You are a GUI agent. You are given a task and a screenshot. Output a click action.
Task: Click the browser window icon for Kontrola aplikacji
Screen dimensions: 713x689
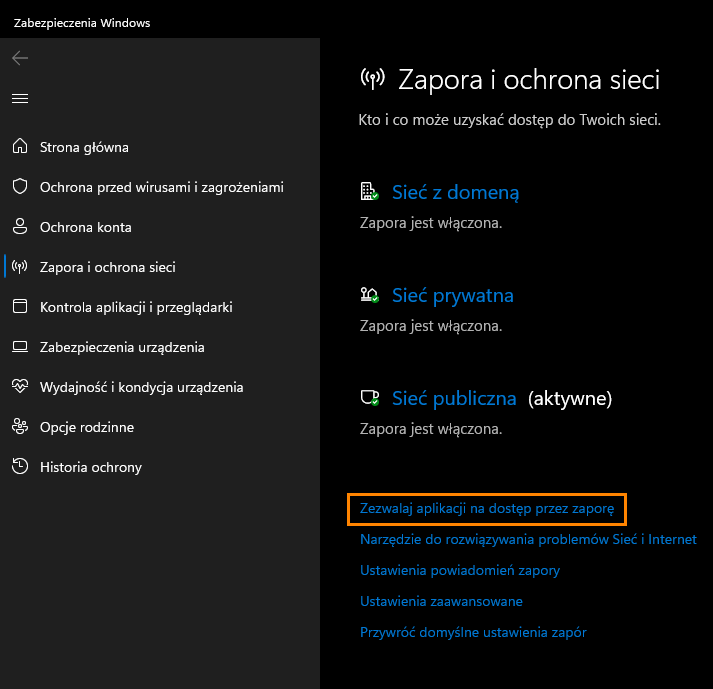pyautogui.click(x=20, y=307)
